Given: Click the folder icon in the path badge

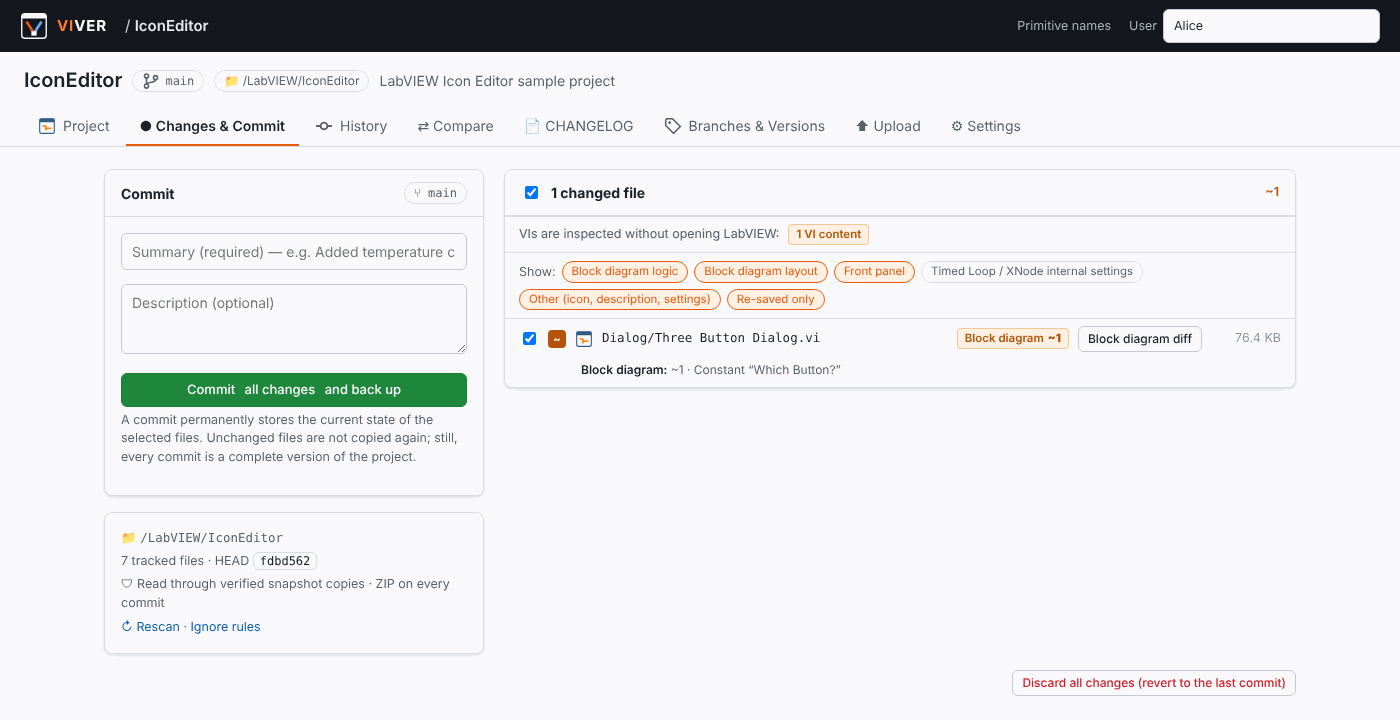Looking at the screenshot, I should [231, 81].
